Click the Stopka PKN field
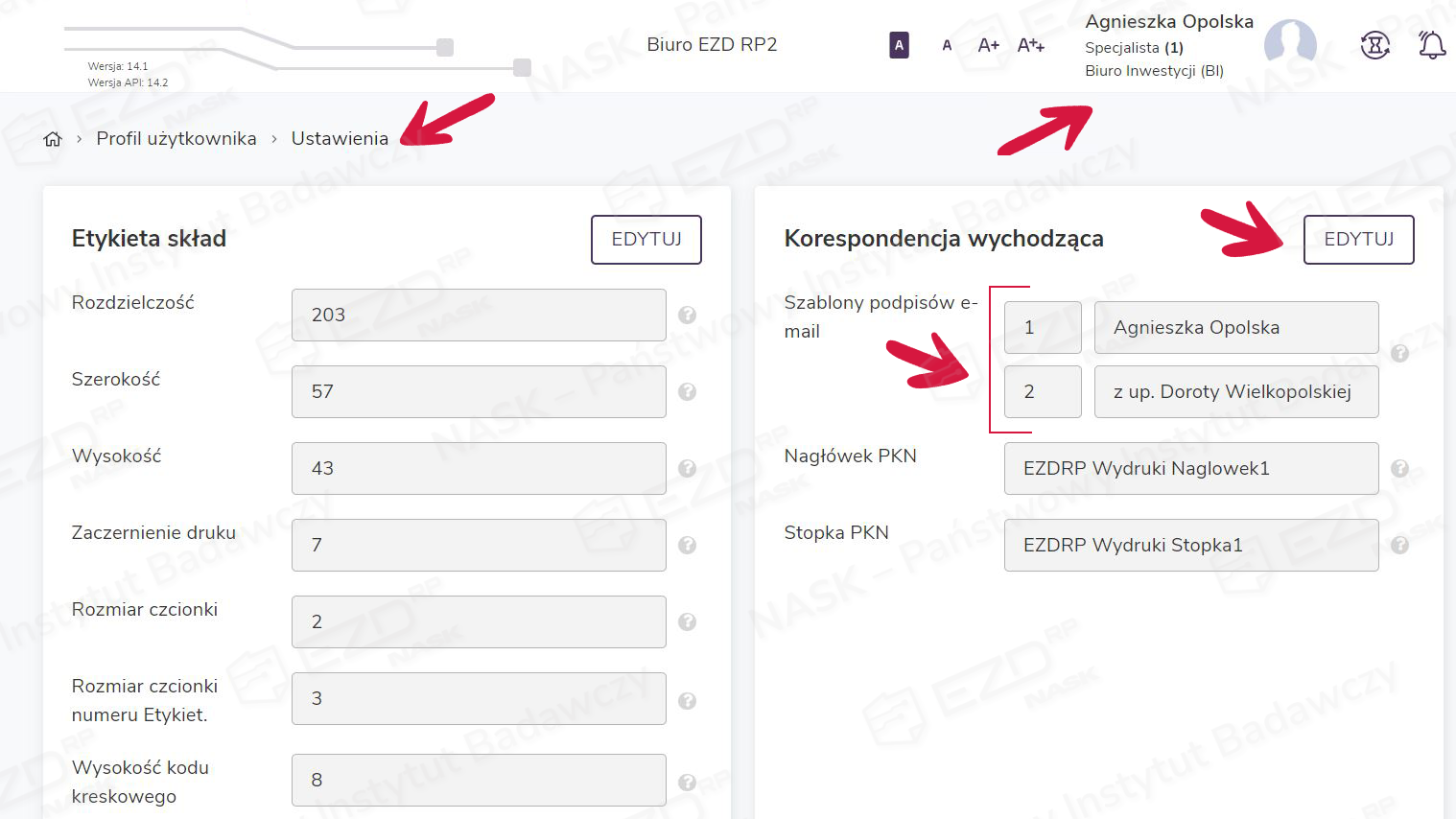 point(1190,545)
